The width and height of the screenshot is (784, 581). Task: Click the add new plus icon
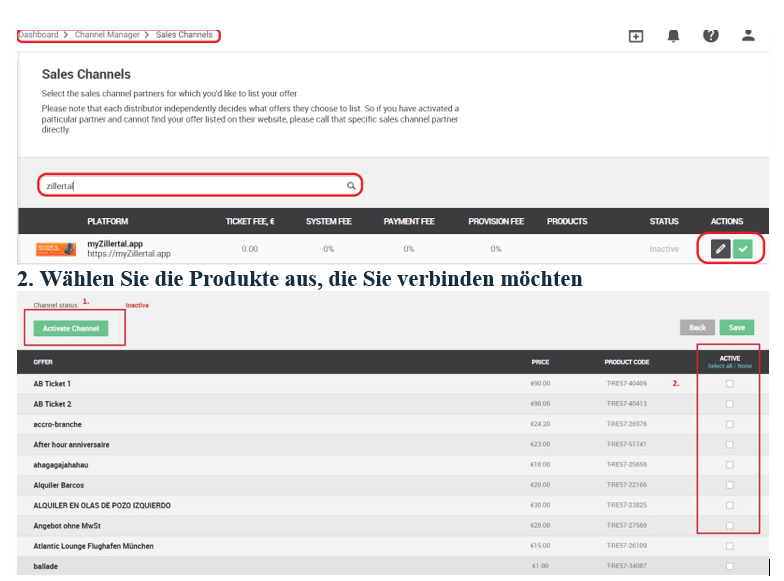pos(636,36)
